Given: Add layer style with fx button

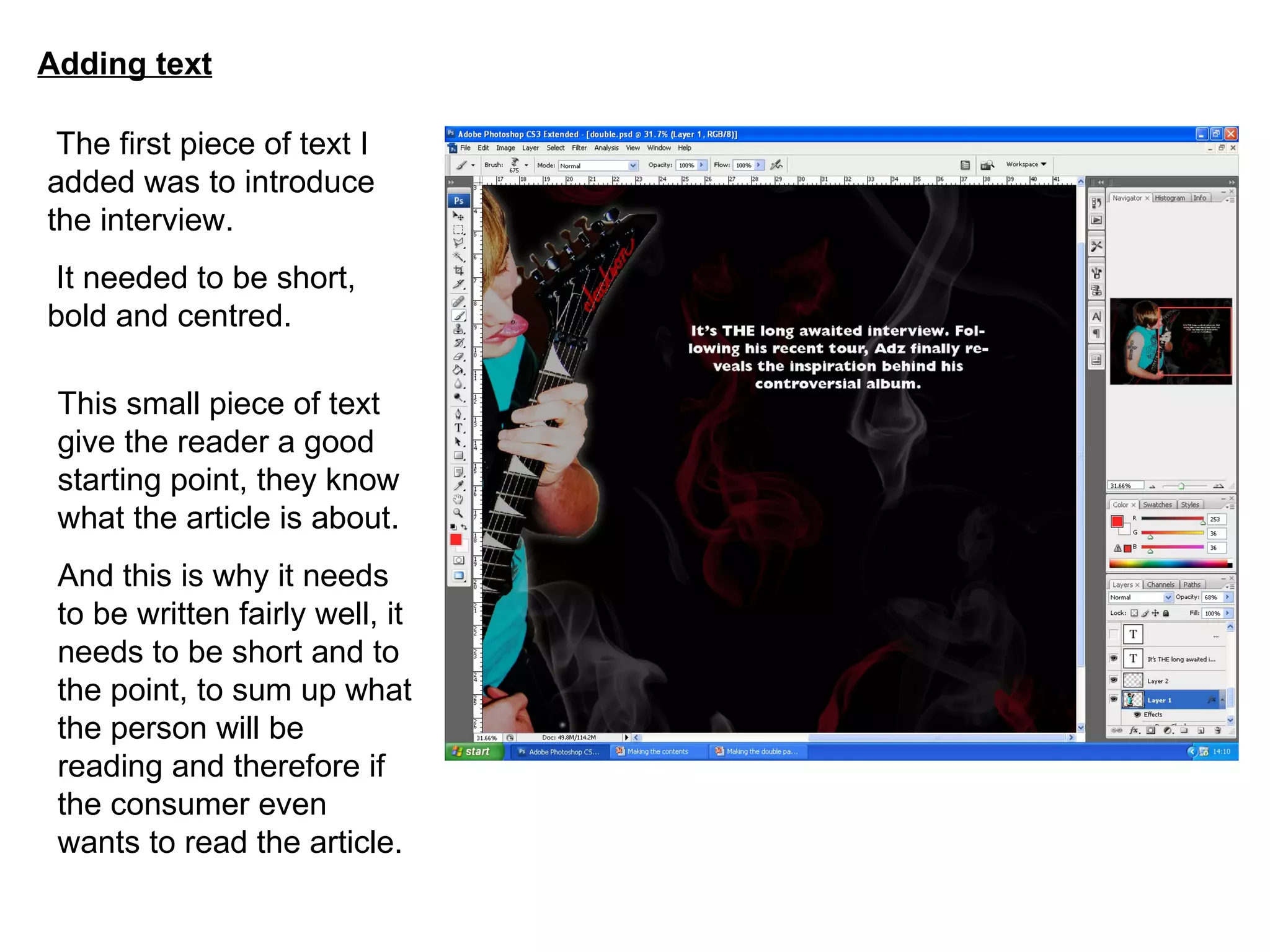Looking at the screenshot, I should (1134, 731).
